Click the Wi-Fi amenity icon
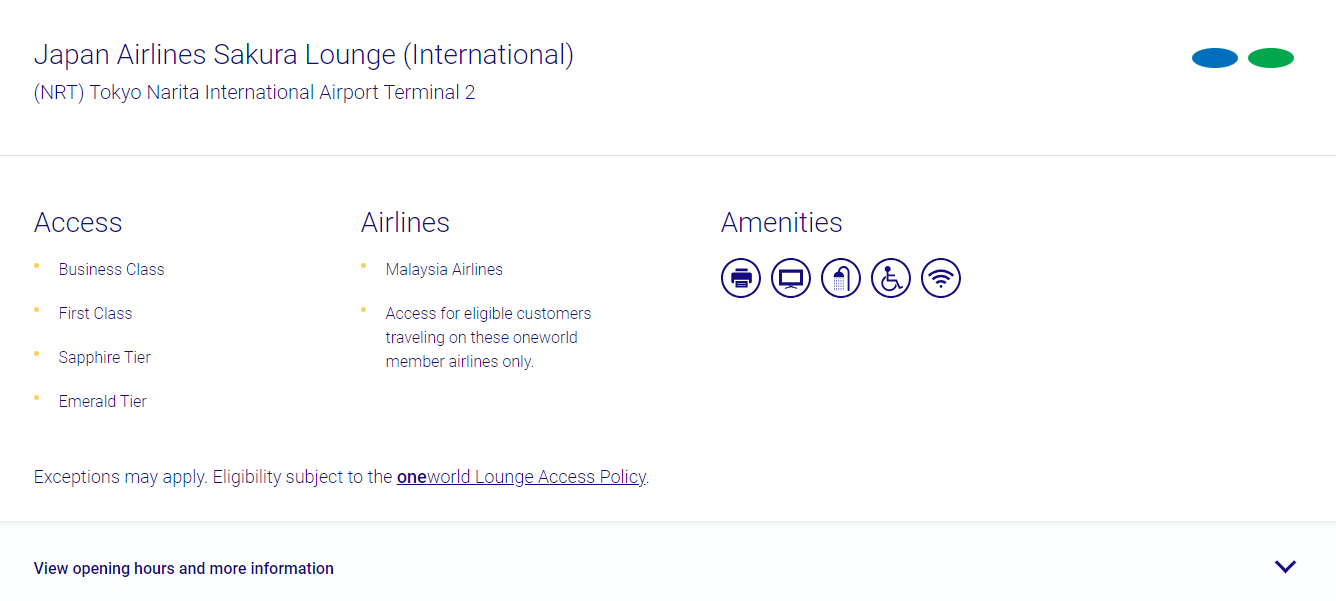The width and height of the screenshot is (1336, 601). tap(941, 278)
